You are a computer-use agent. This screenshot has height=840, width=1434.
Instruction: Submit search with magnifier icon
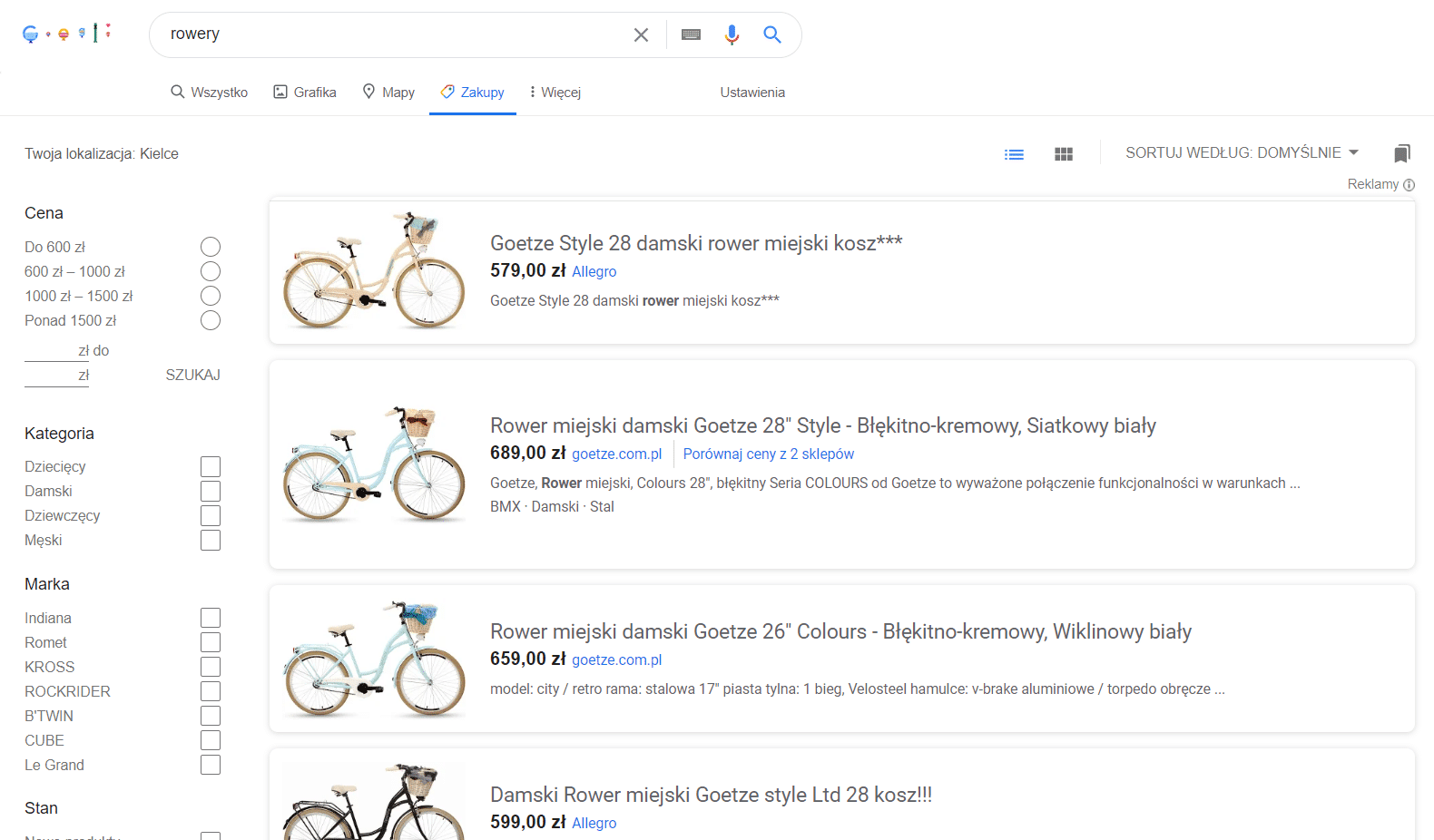point(772,34)
